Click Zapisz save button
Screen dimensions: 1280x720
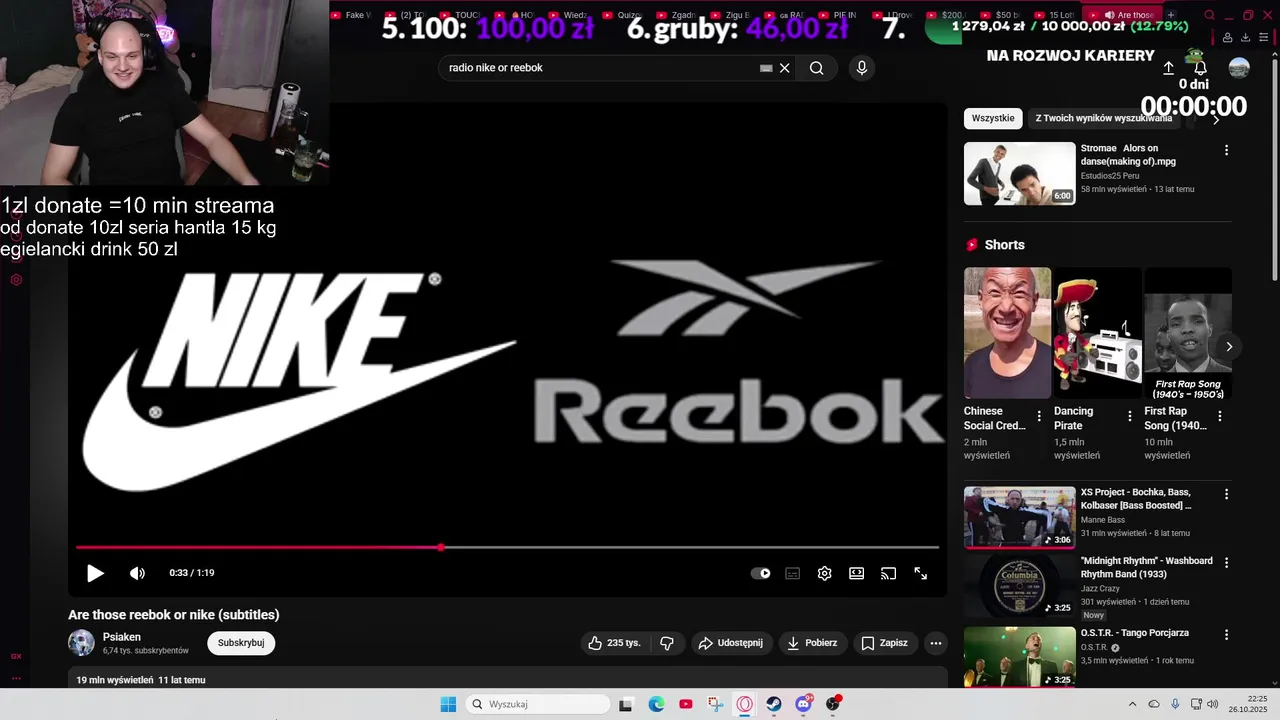(x=885, y=643)
